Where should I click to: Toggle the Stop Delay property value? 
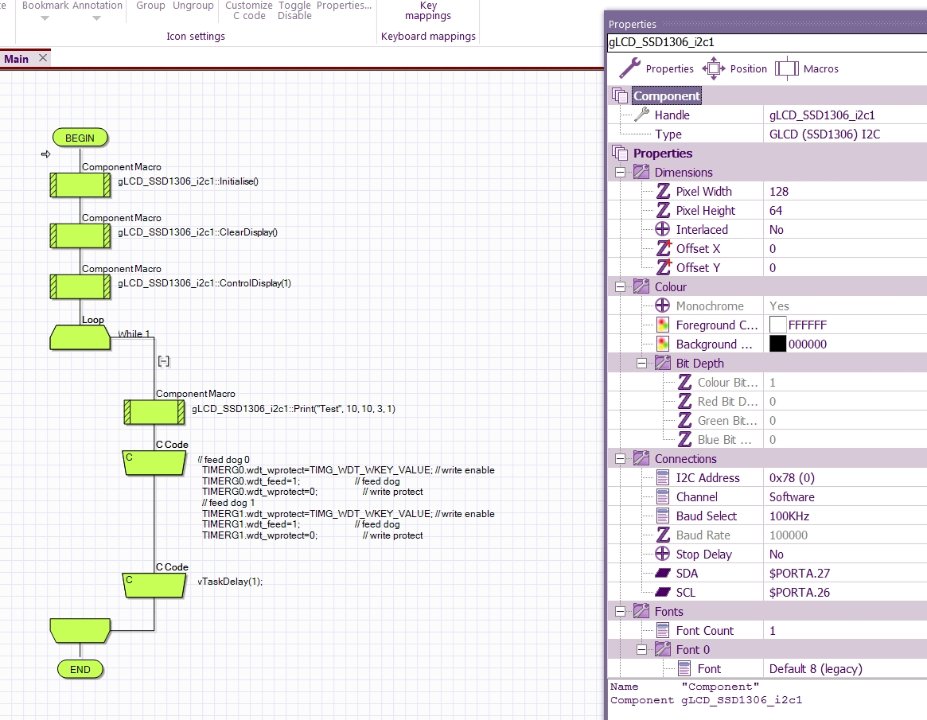(776, 554)
